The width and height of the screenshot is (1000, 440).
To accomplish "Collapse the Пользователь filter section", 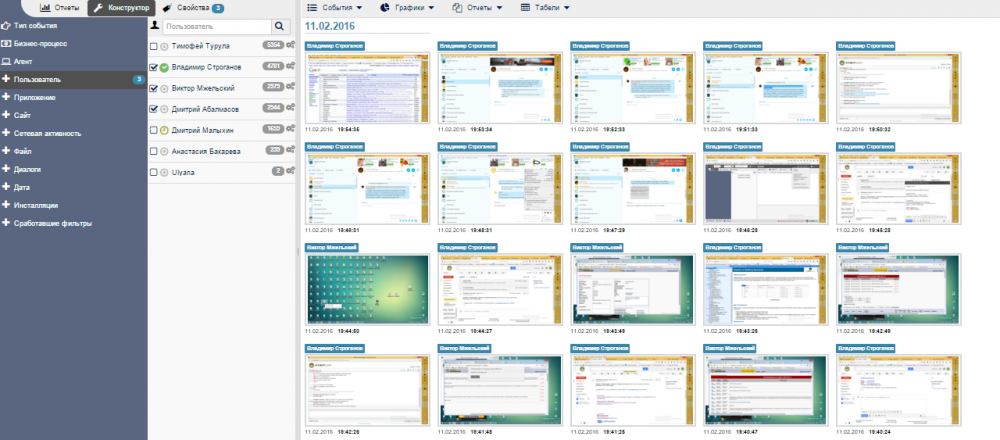I will pos(73,80).
